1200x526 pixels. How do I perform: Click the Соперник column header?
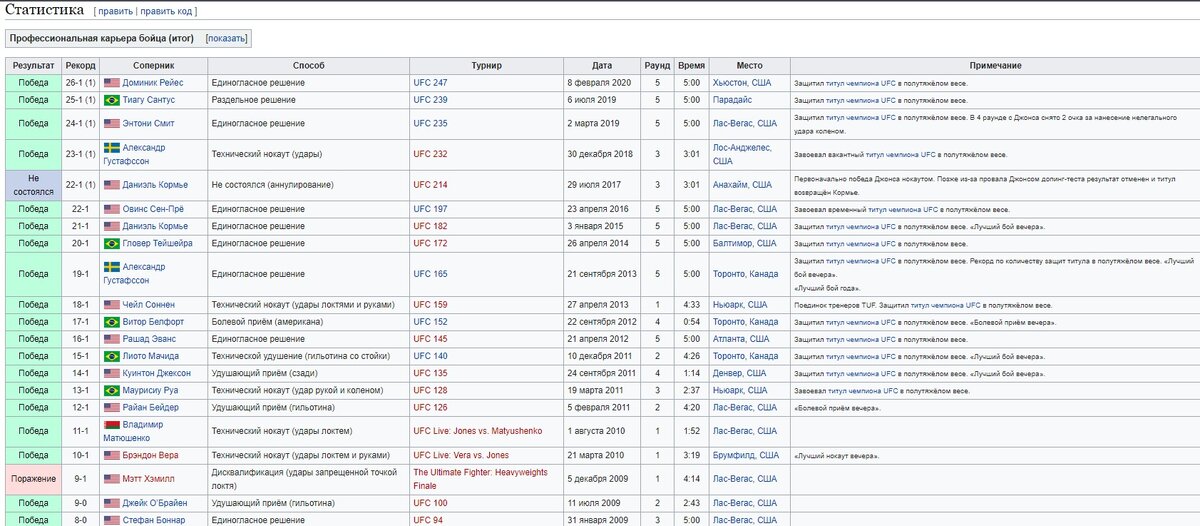[x=154, y=65]
